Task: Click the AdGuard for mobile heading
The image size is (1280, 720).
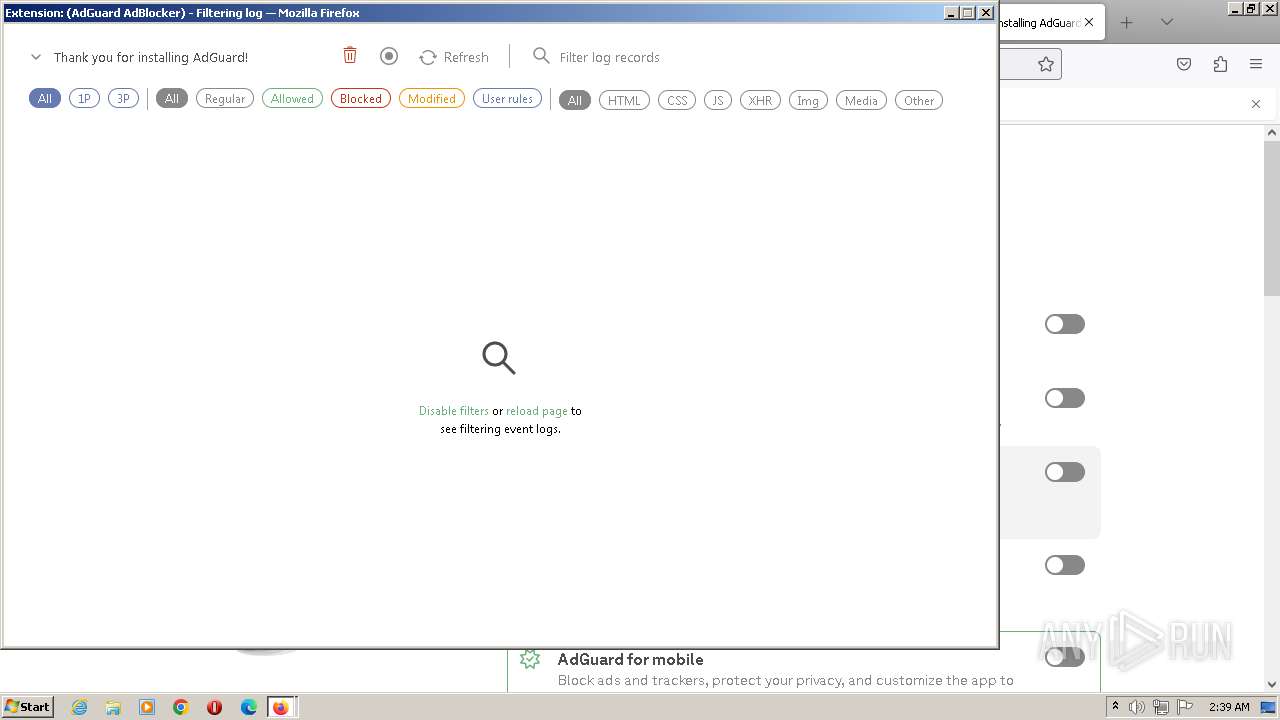Action: coord(630,660)
